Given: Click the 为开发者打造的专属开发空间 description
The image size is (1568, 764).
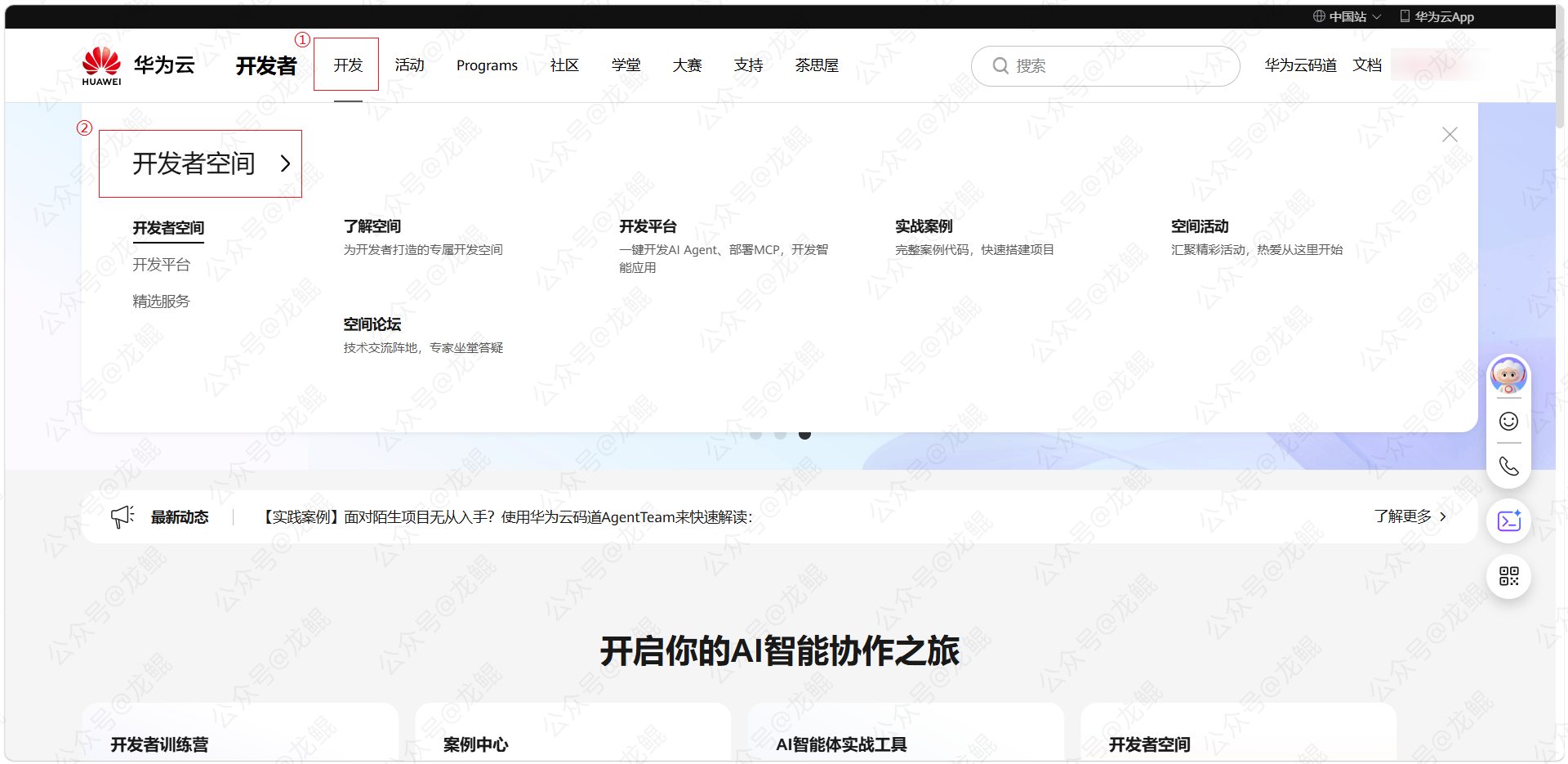Looking at the screenshot, I should point(423,250).
